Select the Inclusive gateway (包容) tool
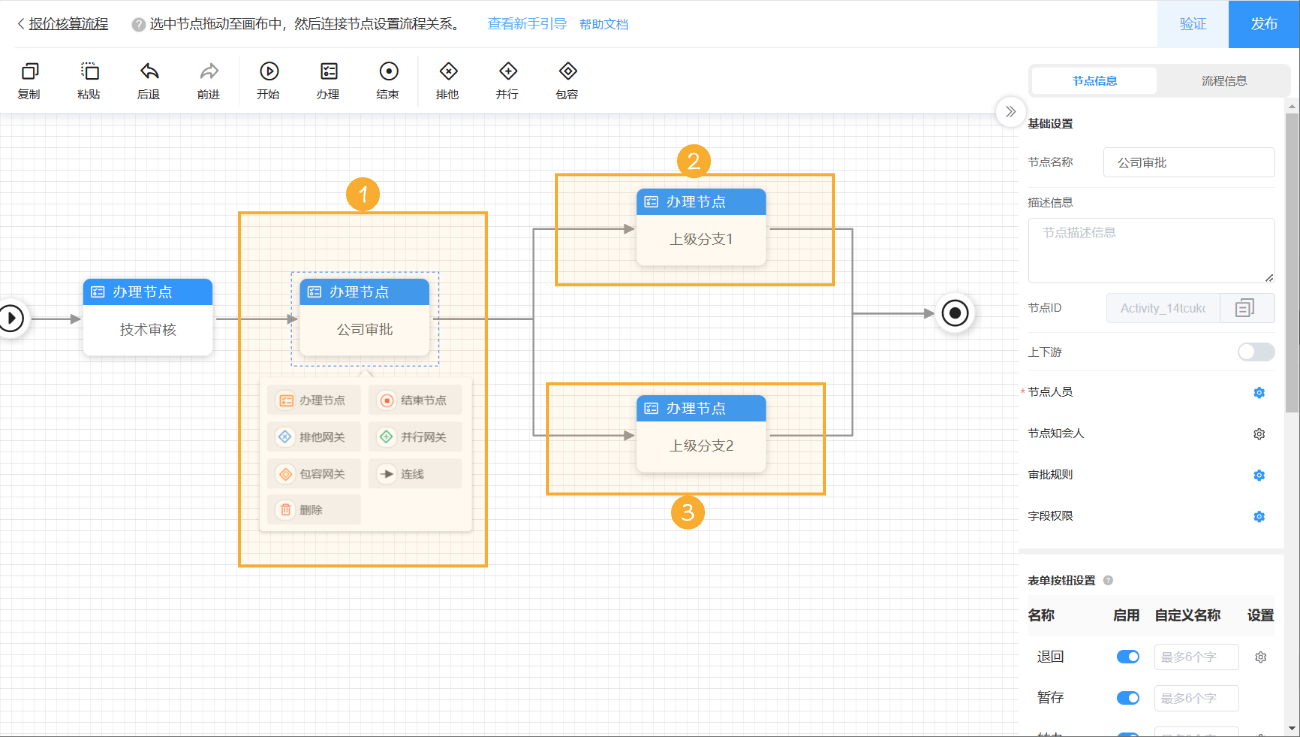The width and height of the screenshot is (1300, 737). [x=567, y=72]
